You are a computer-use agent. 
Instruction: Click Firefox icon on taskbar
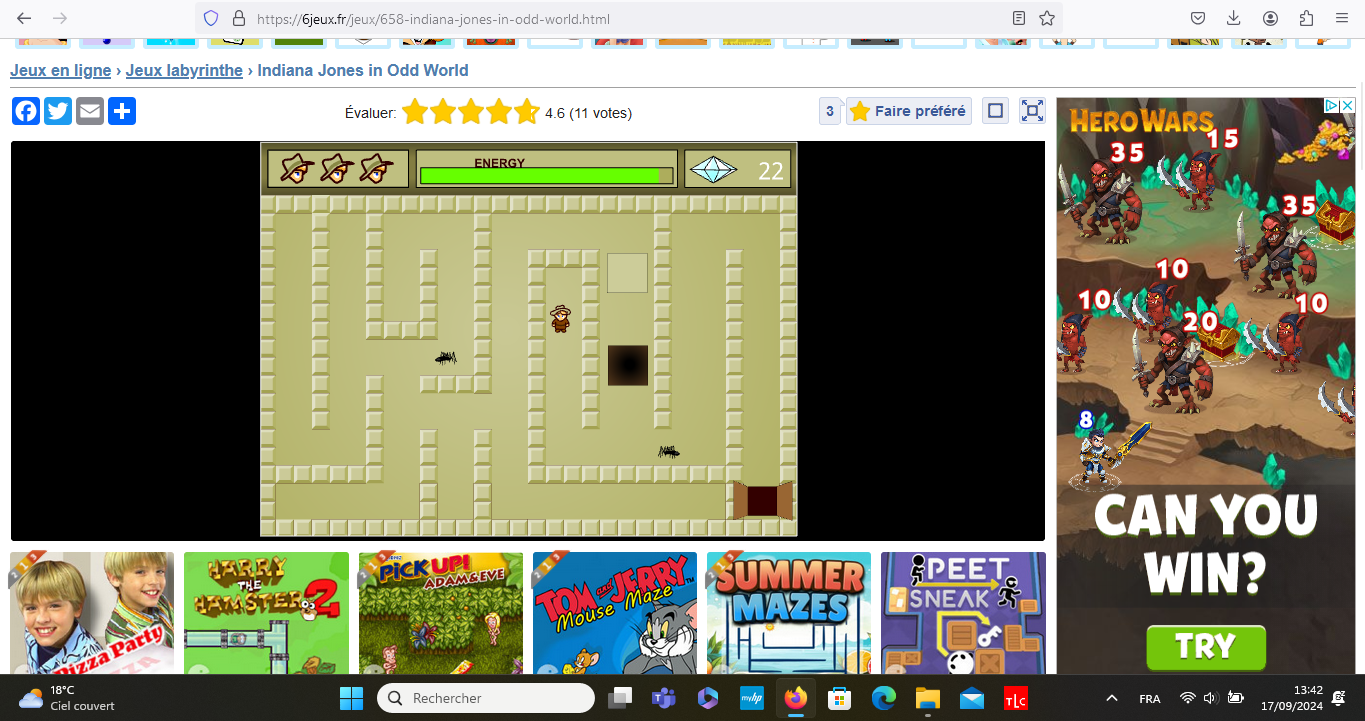tap(796, 698)
